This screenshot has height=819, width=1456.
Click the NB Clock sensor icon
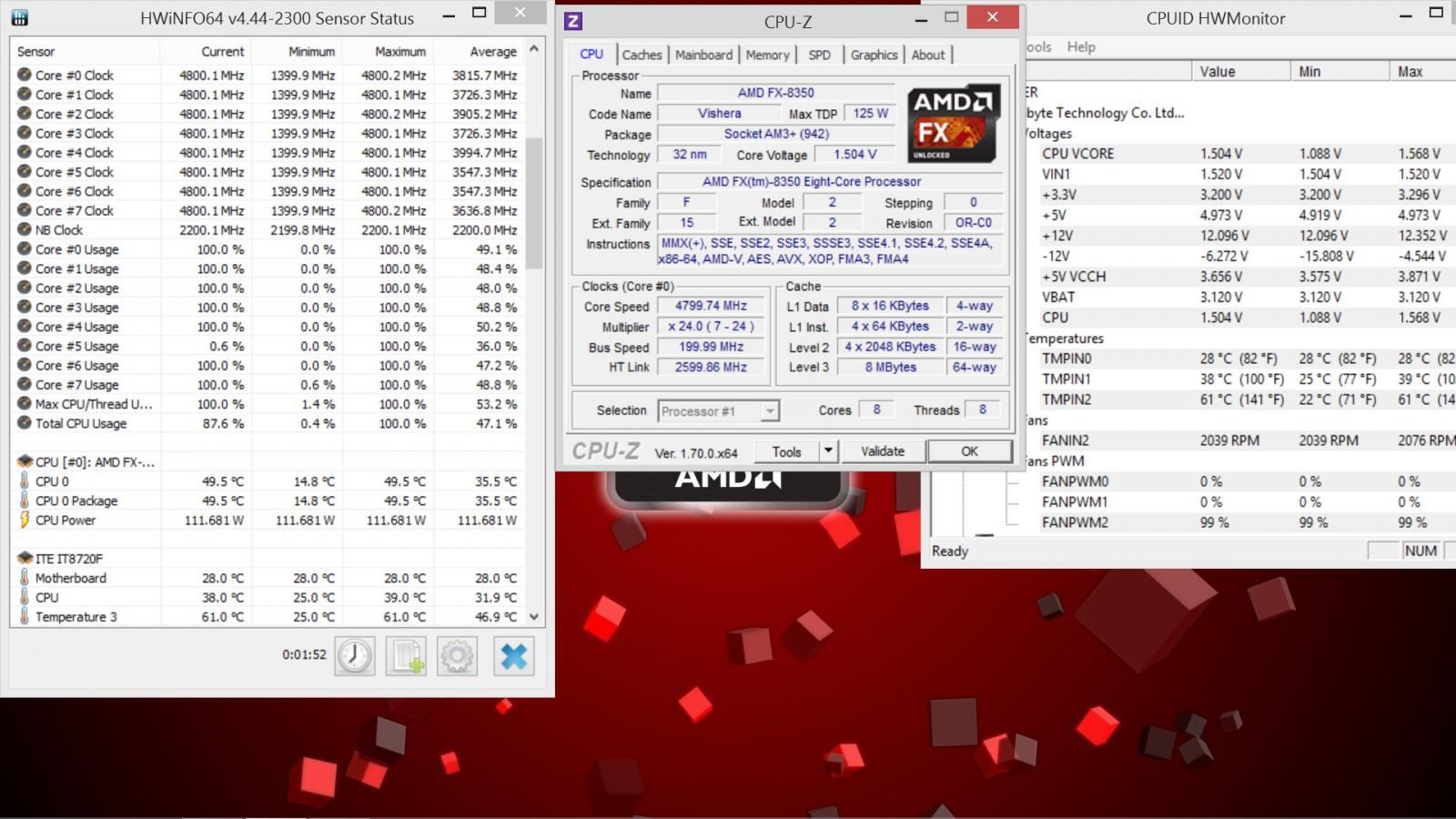25,229
